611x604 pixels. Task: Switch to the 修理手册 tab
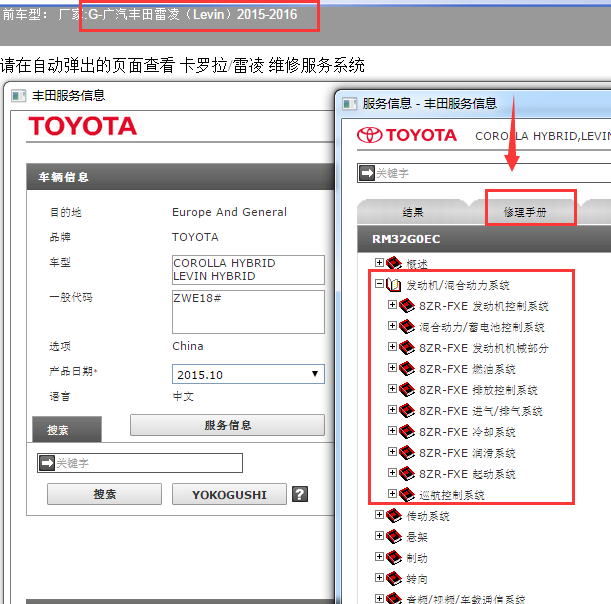529,212
